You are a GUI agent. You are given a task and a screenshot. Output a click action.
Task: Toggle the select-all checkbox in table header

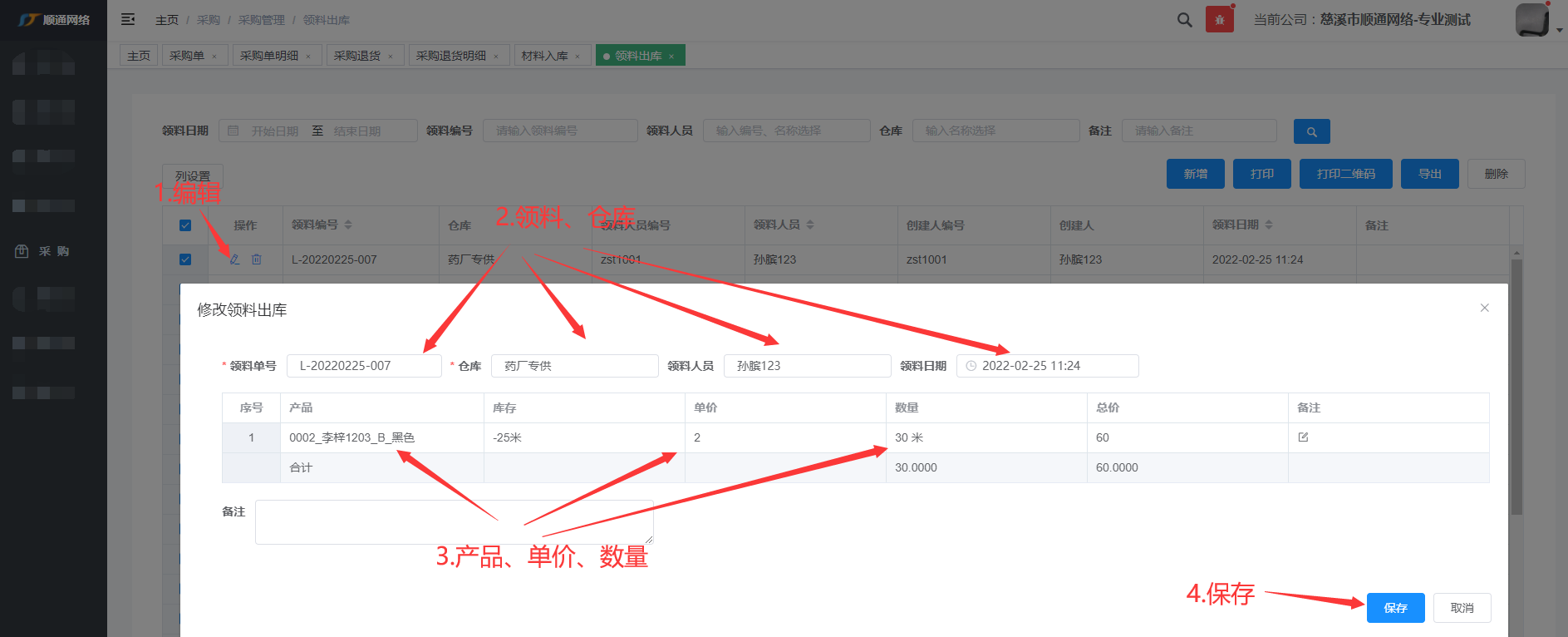point(185,225)
